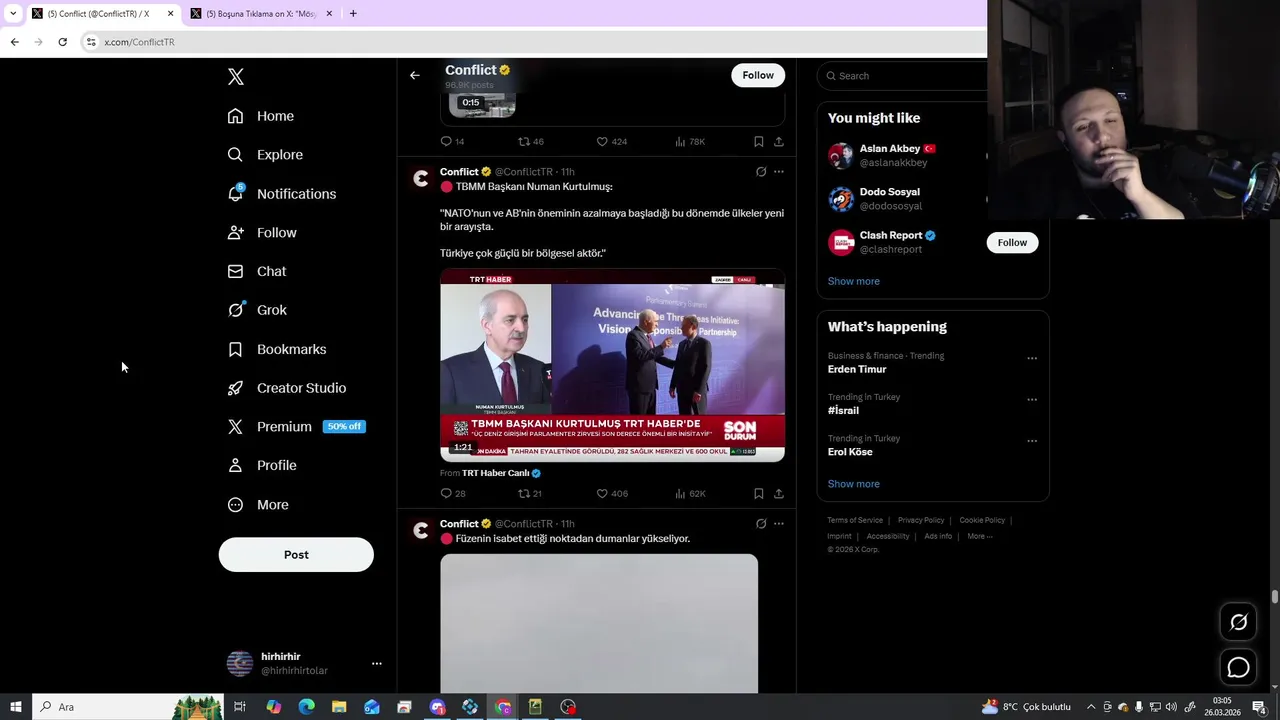
Task: Open more options for Erden Timur trend
Action: tap(1032, 358)
